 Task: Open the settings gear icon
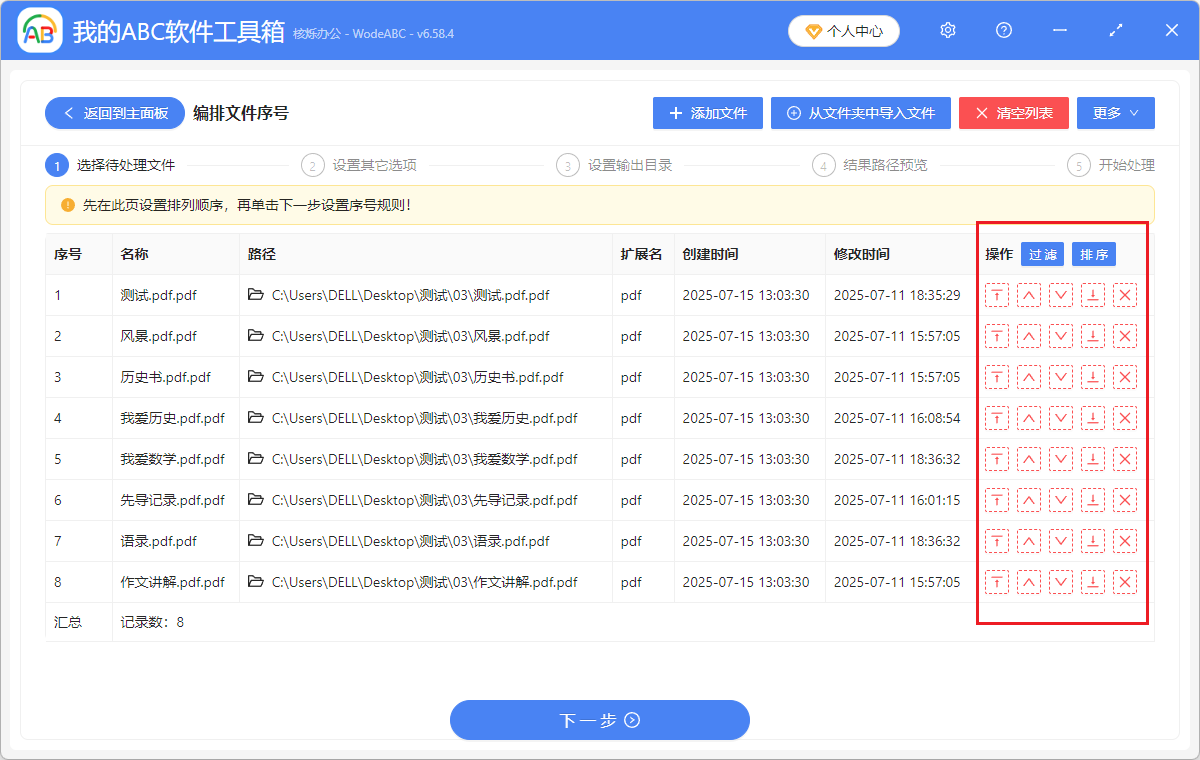tap(947, 30)
